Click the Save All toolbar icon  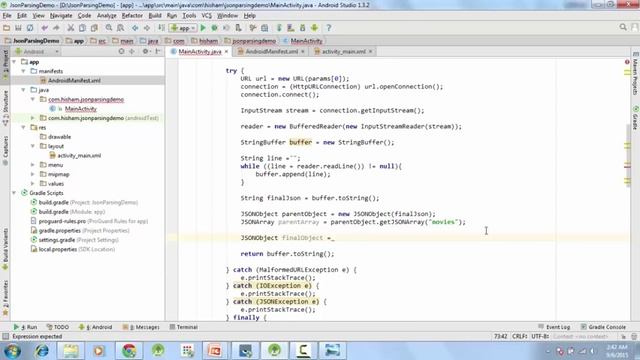coord(18,28)
